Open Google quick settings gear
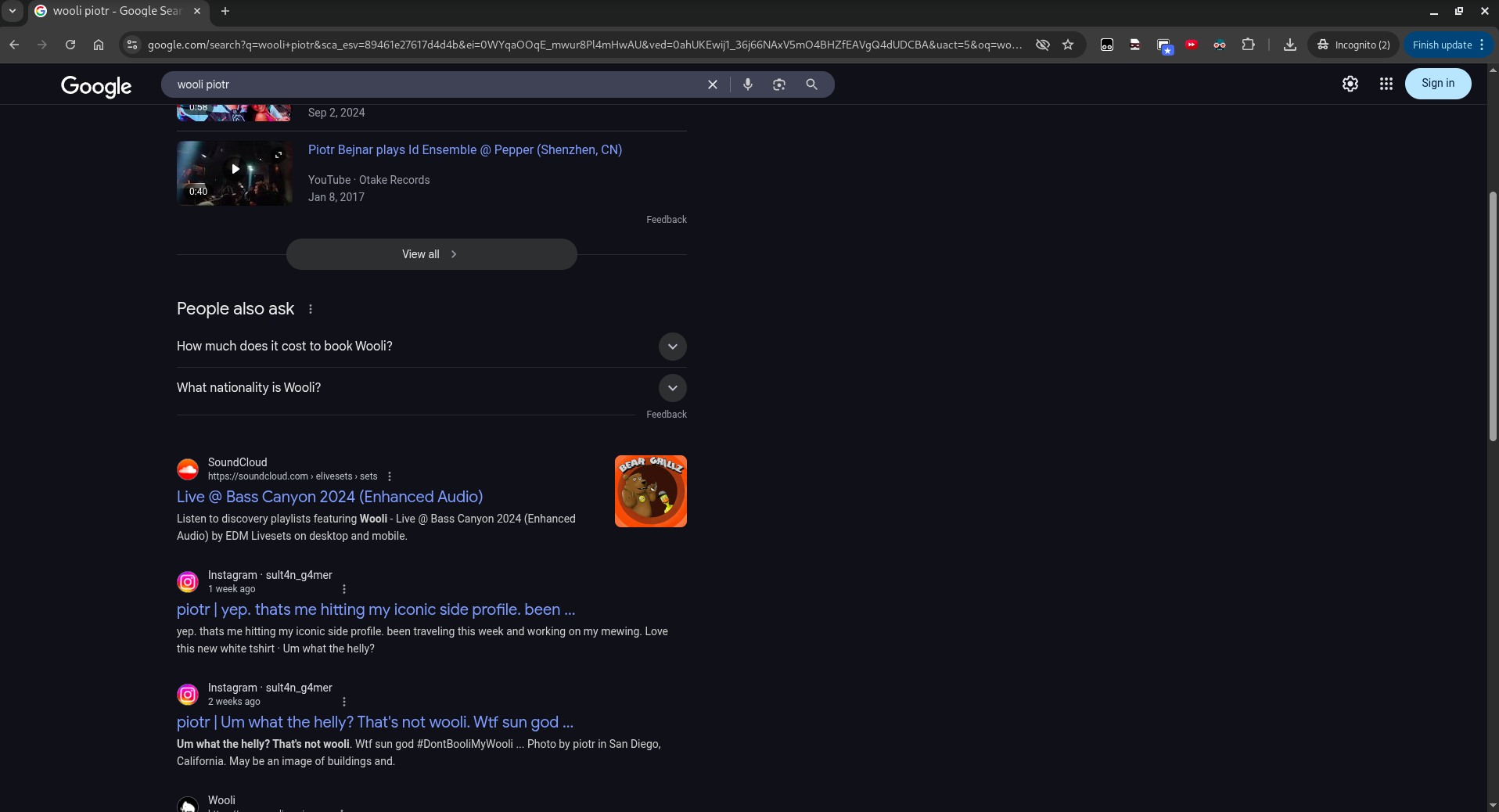The height and width of the screenshot is (812, 1499). 1350,84
